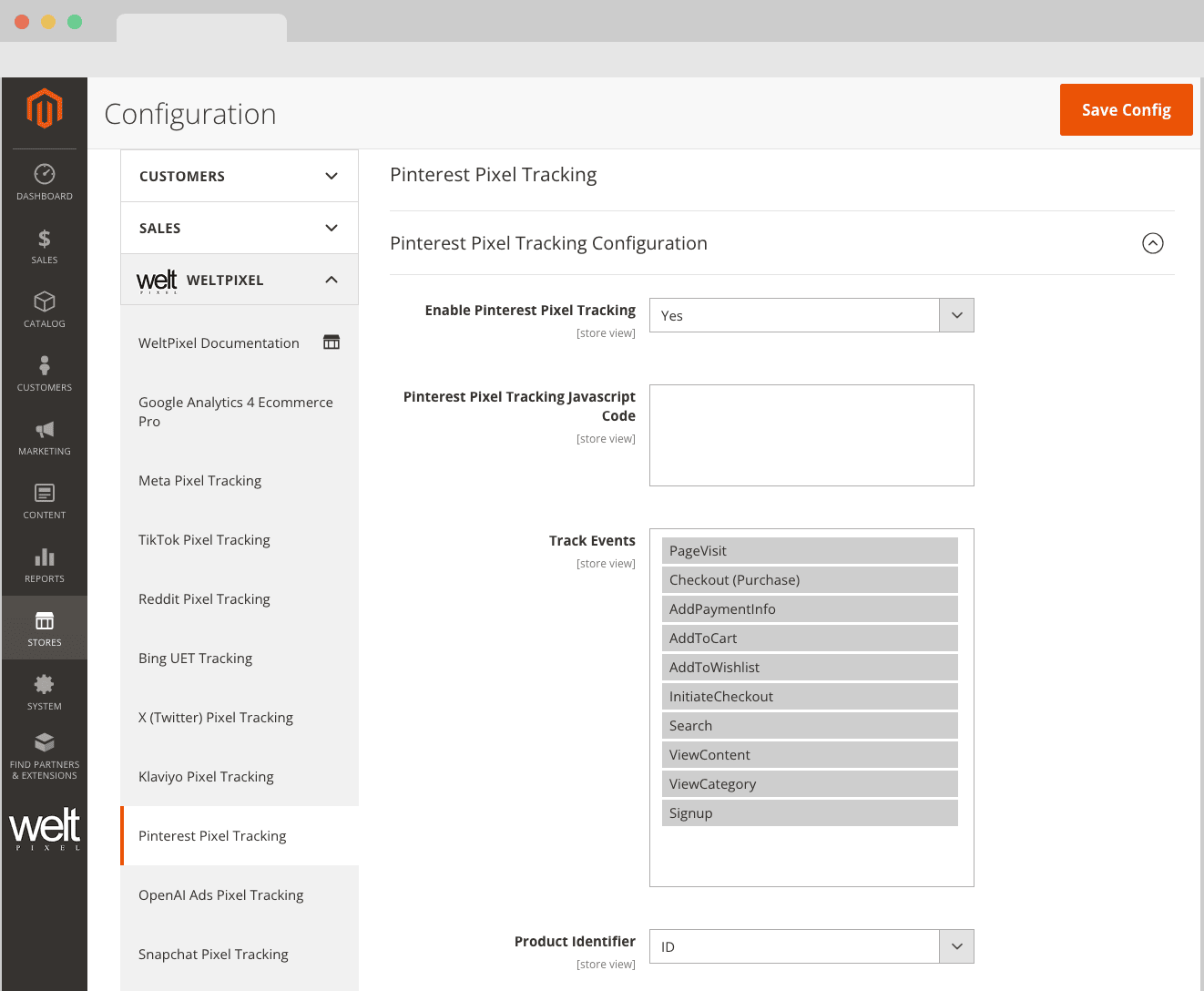Expand the CUSTOMERS configuration section
This screenshot has height=991, width=1204.
[240, 176]
